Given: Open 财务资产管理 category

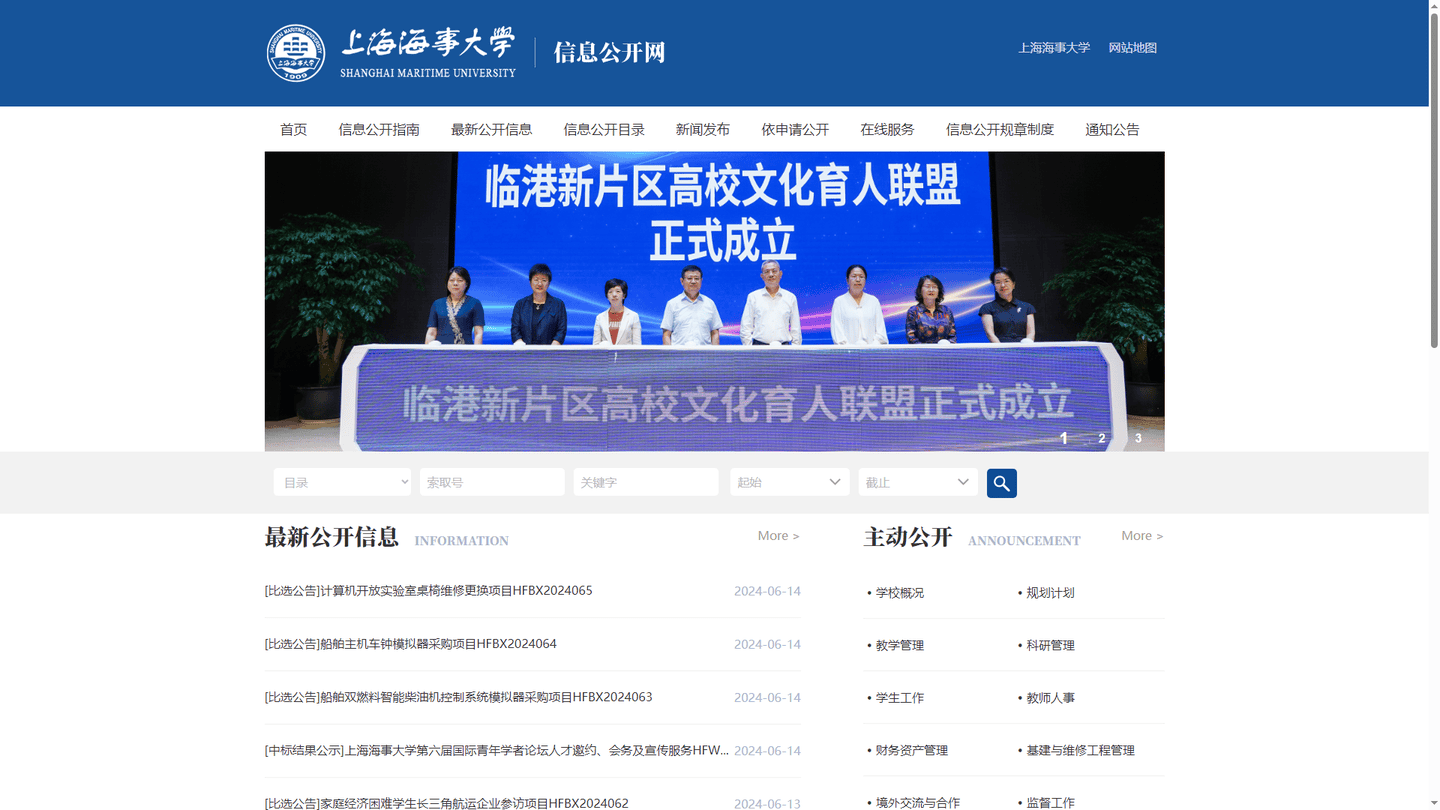Looking at the screenshot, I should 911,751.
